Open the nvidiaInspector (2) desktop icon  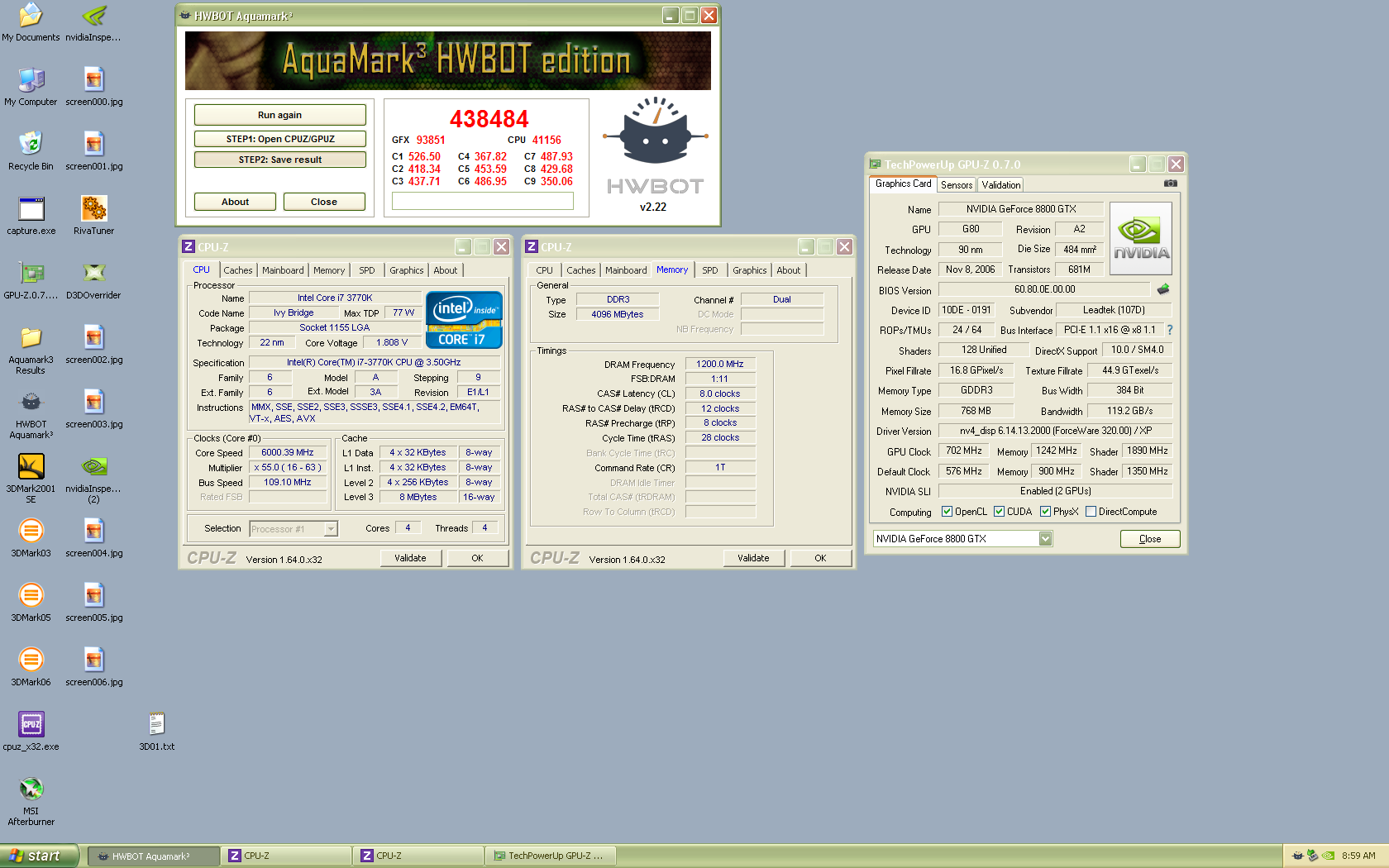click(x=93, y=479)
